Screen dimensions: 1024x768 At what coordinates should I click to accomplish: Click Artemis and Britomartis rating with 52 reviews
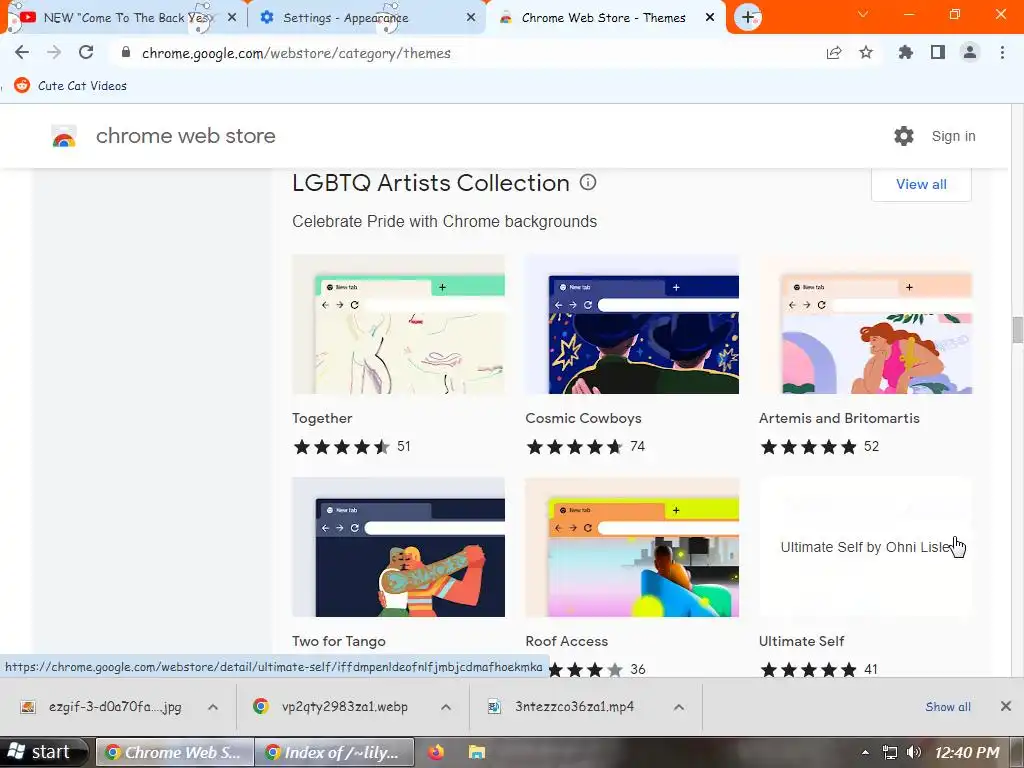coord(820,447)
